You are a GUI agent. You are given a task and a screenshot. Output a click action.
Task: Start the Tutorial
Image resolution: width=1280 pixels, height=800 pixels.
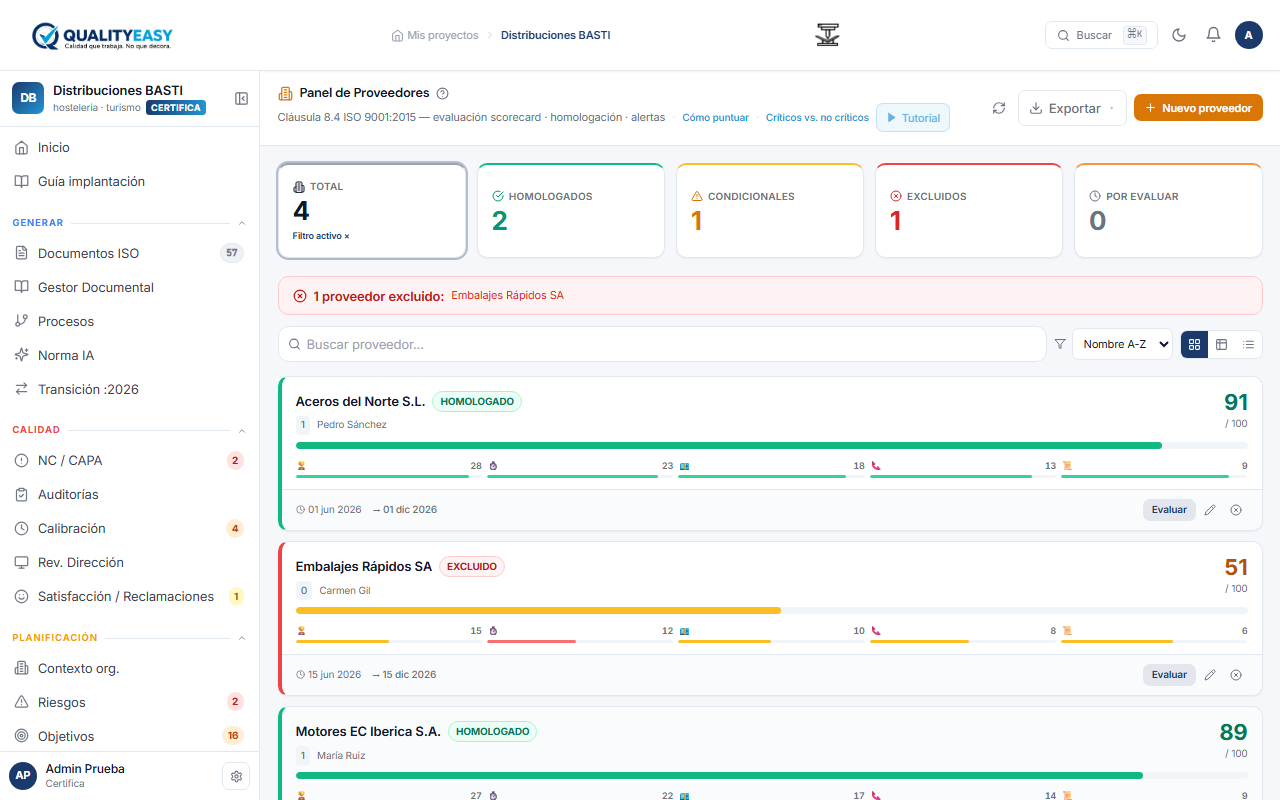(913, 118)
